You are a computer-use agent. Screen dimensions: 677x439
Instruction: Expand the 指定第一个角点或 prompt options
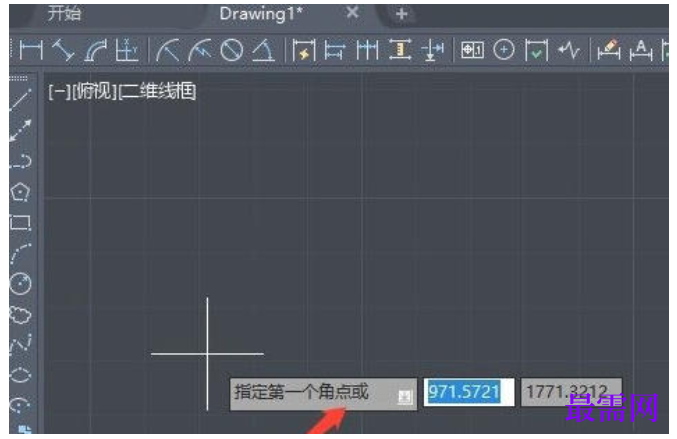pos(405,396)
